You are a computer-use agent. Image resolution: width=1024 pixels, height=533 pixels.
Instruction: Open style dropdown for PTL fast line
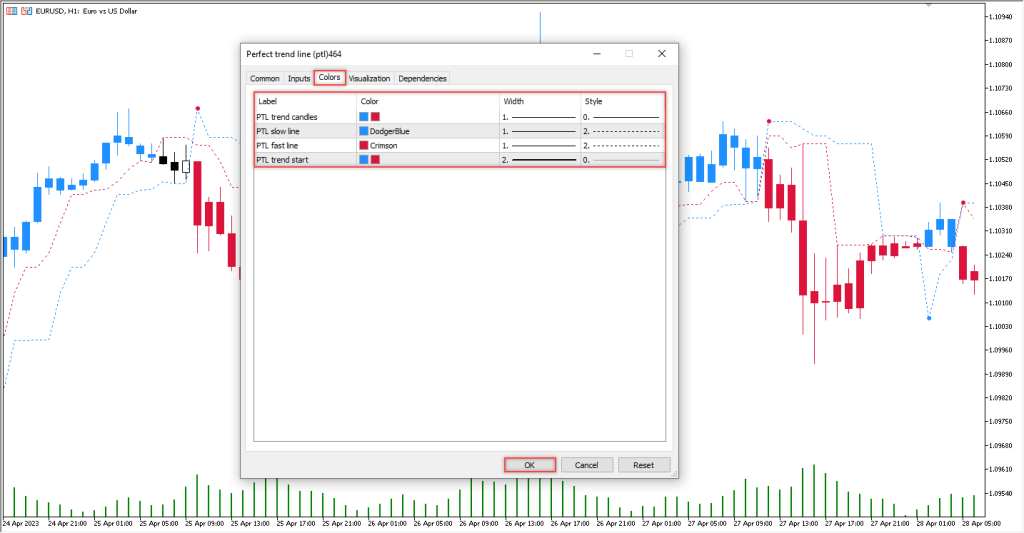tap(622, 145)
